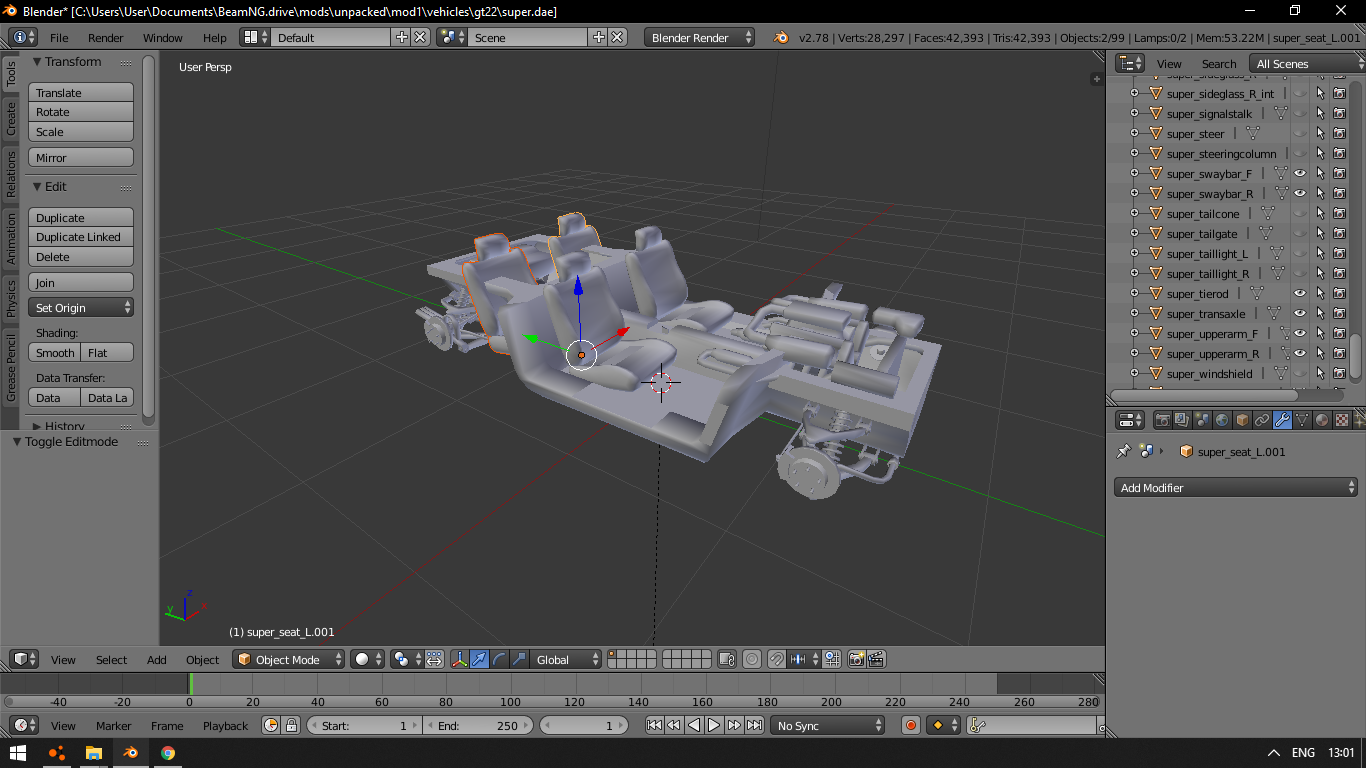Click the green current frame marker in timeline
Screen dimensions: 1366x768
pos(190,683)
